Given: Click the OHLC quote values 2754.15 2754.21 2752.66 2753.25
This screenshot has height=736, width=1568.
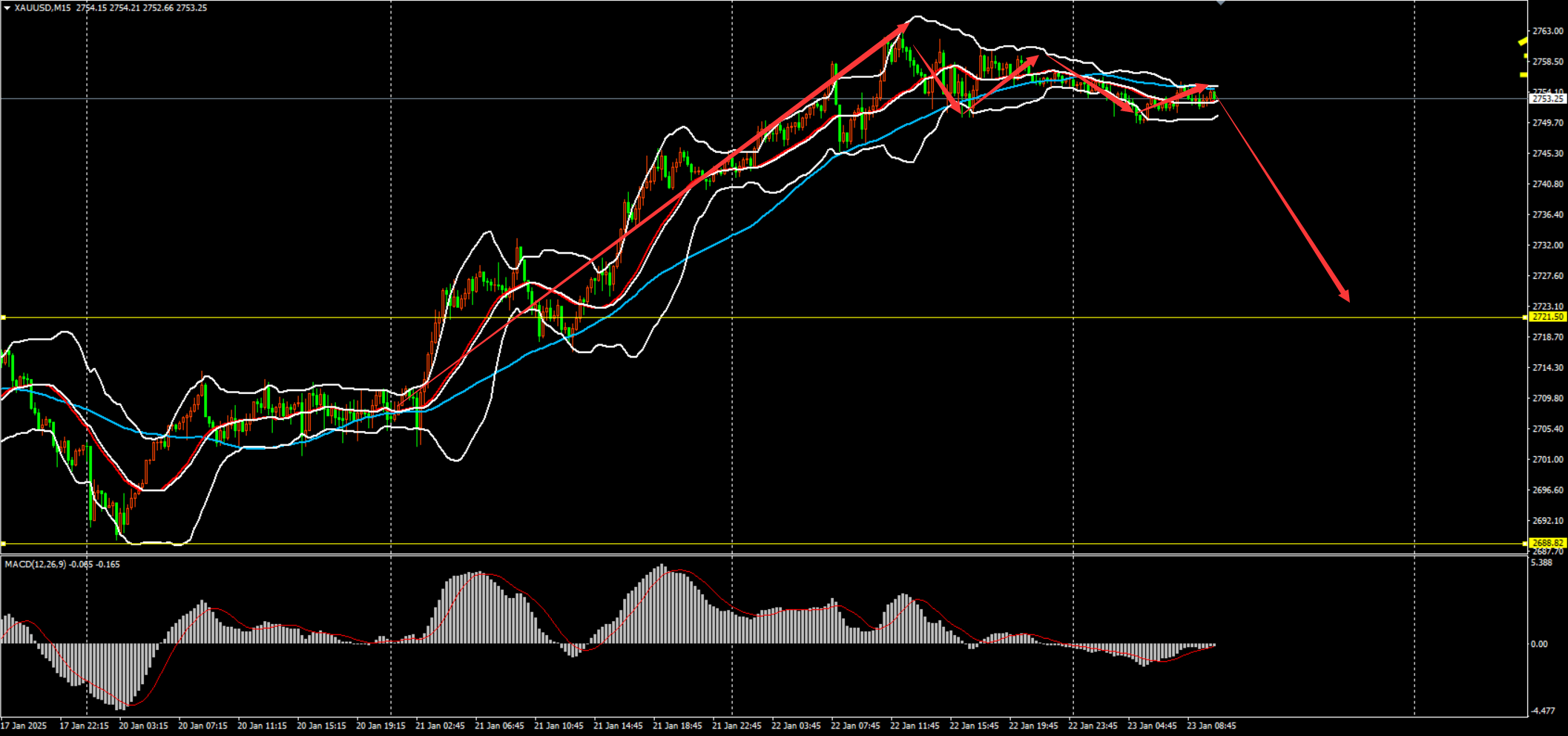Looking at the screenshot, I should 142,8.
